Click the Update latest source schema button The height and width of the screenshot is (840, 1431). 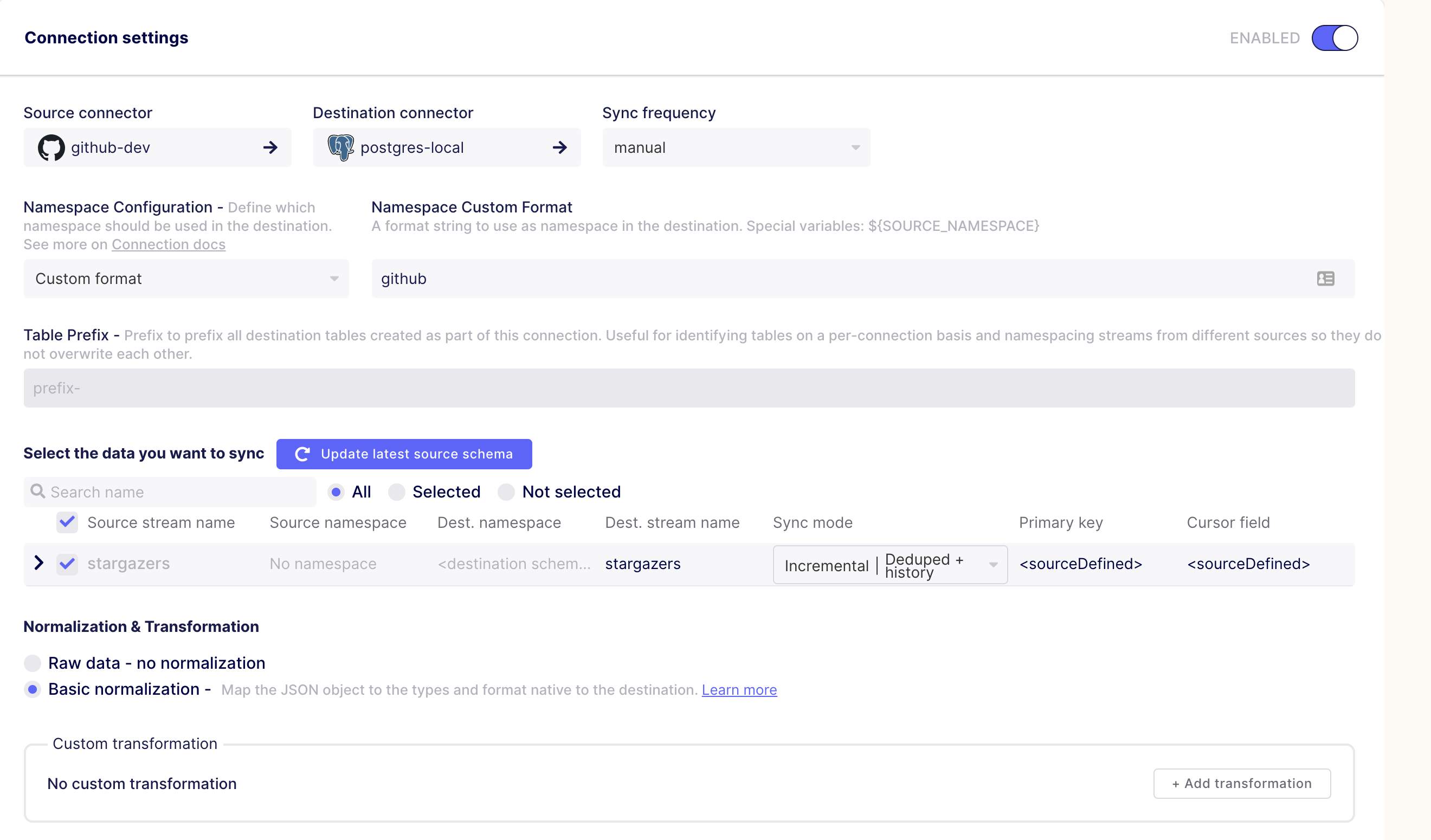click(x=404, y=454)
